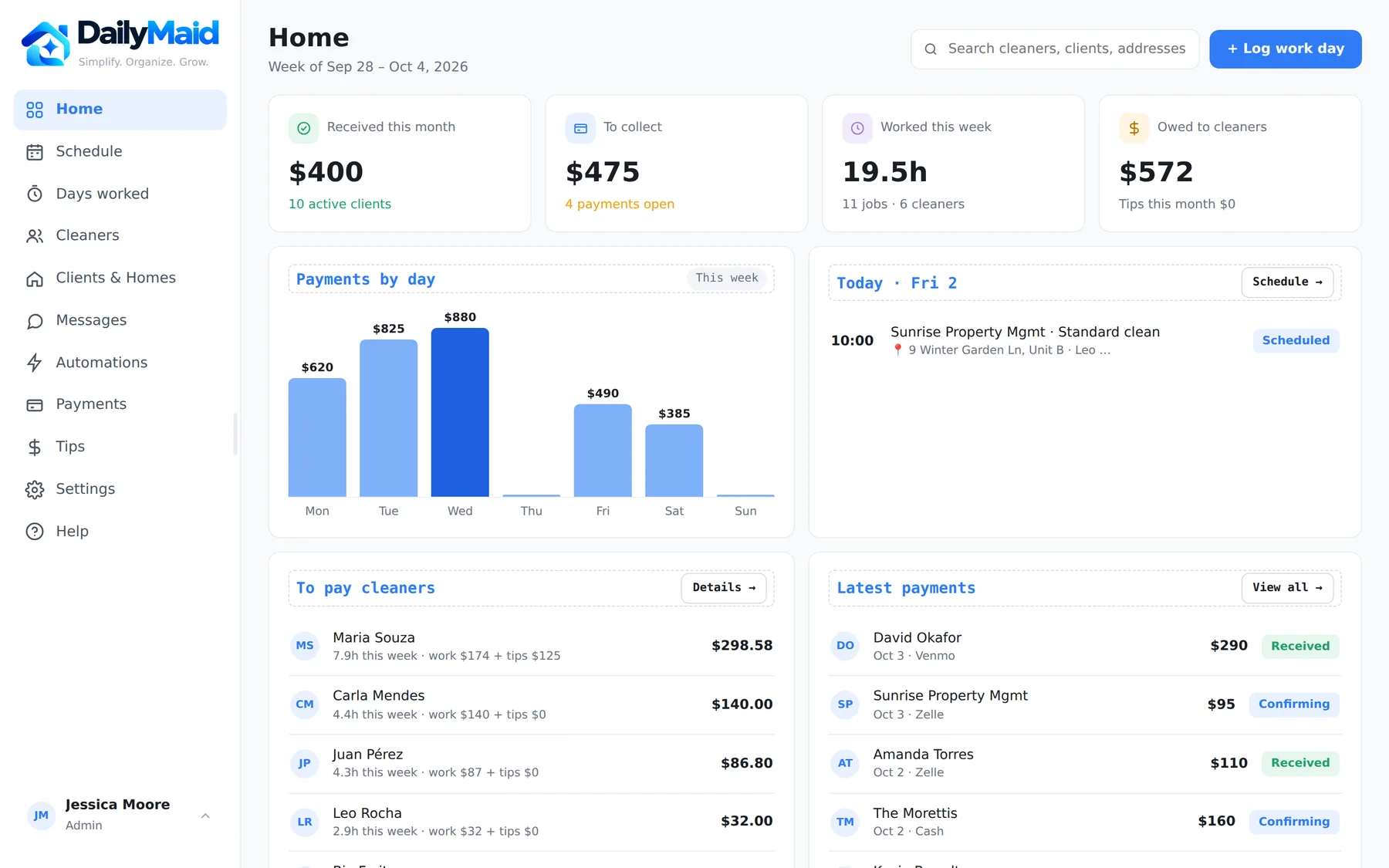Click the Monday $620 bar
This screenshot has height=868, width=1389.
[317, 437]
